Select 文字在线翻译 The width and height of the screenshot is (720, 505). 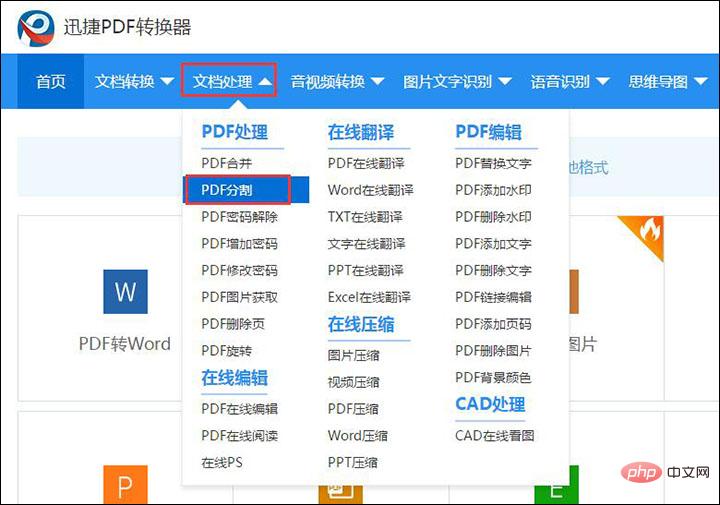point(366,243)
